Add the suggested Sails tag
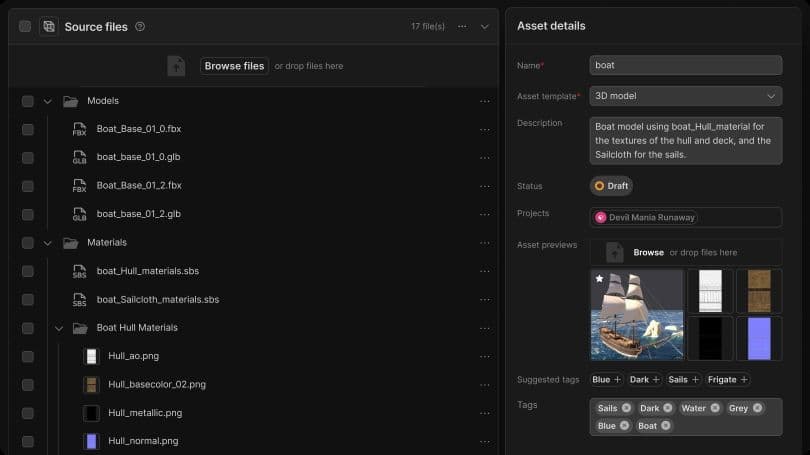Image resolution: width=810 pixels, height=455 pixels. (x=683, y=380)
